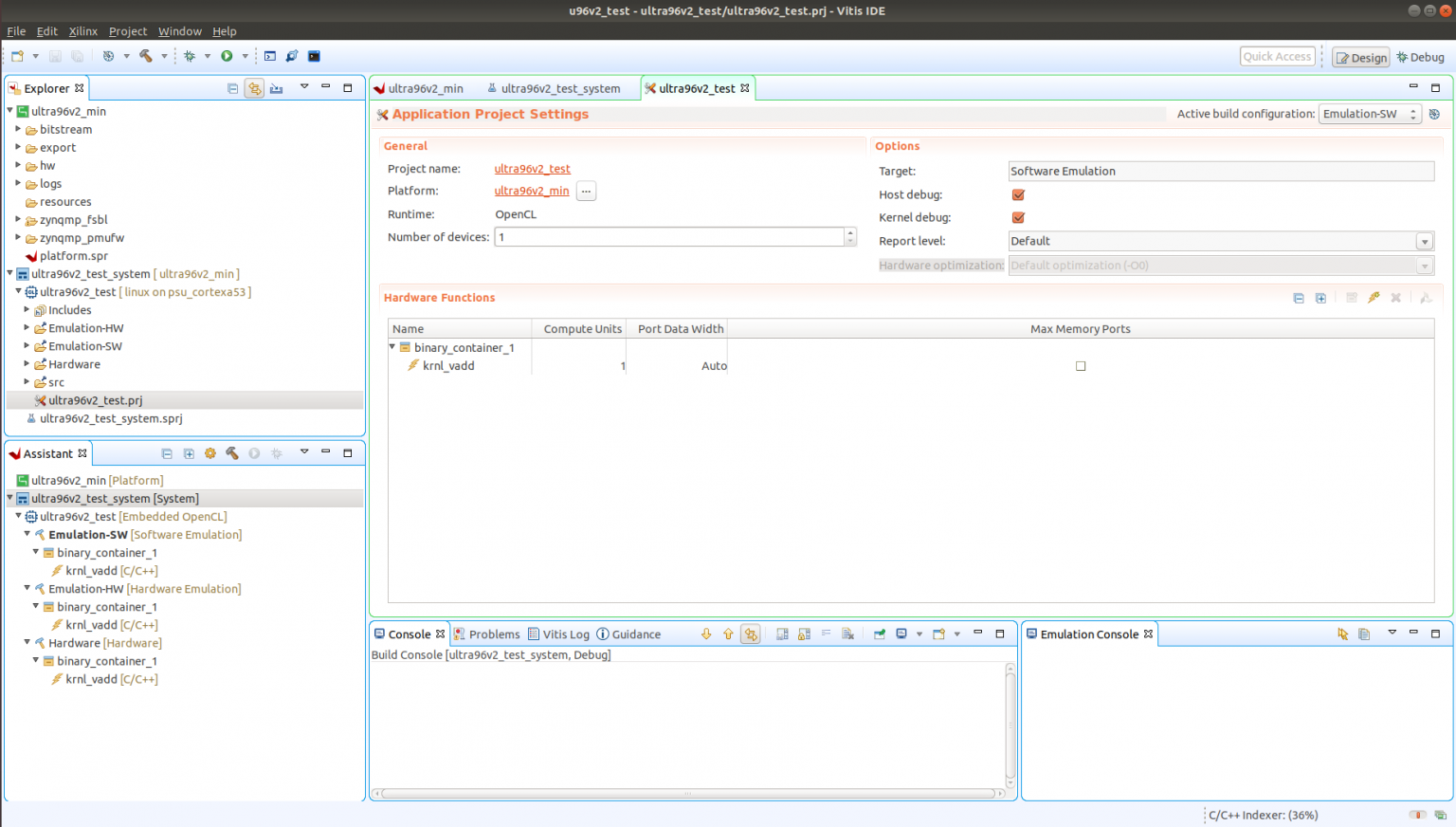Click the Debug bug icon in toolbar

pos(190,56)
